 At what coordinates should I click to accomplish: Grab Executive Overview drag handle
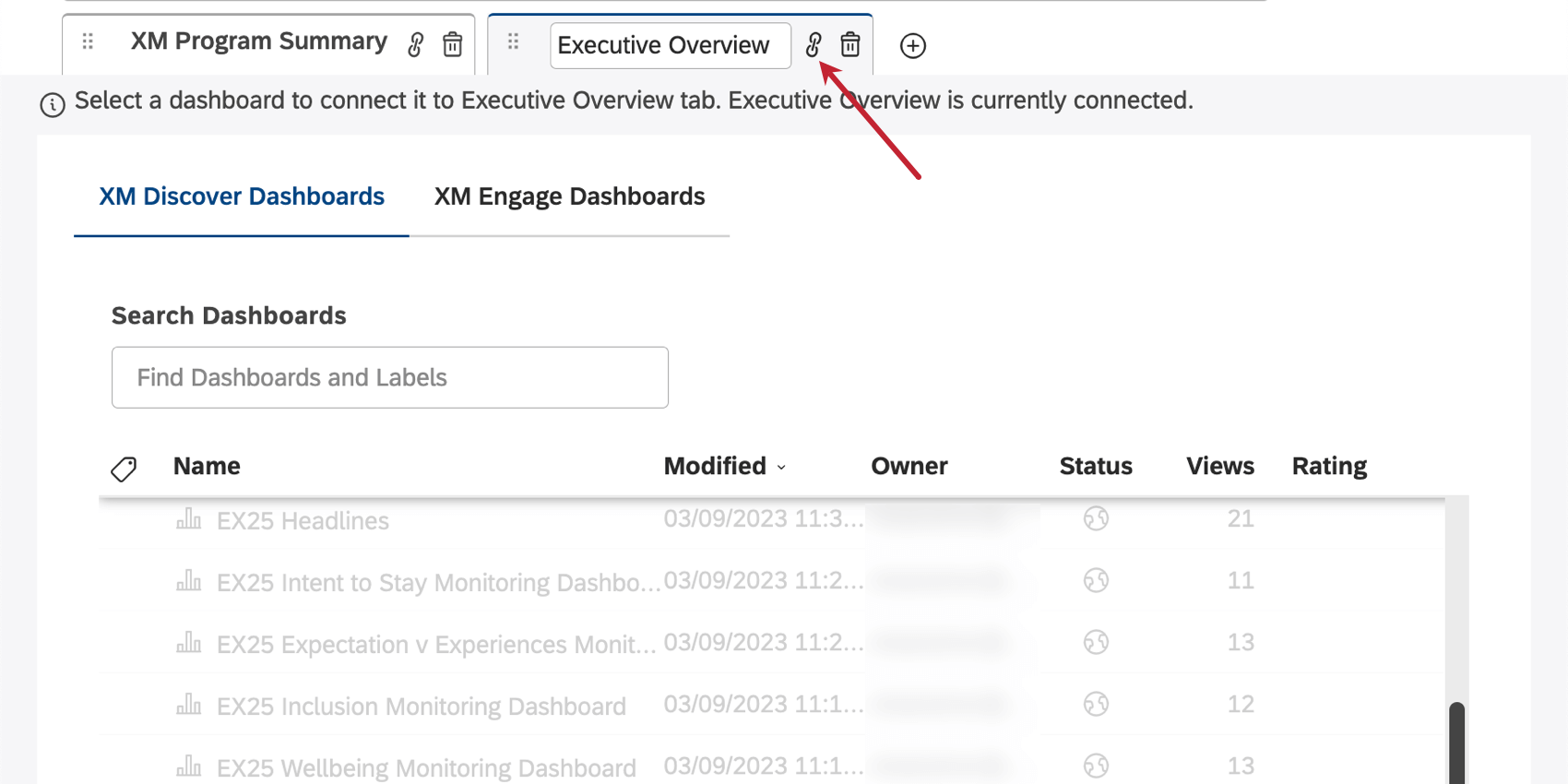pos(514,42)
